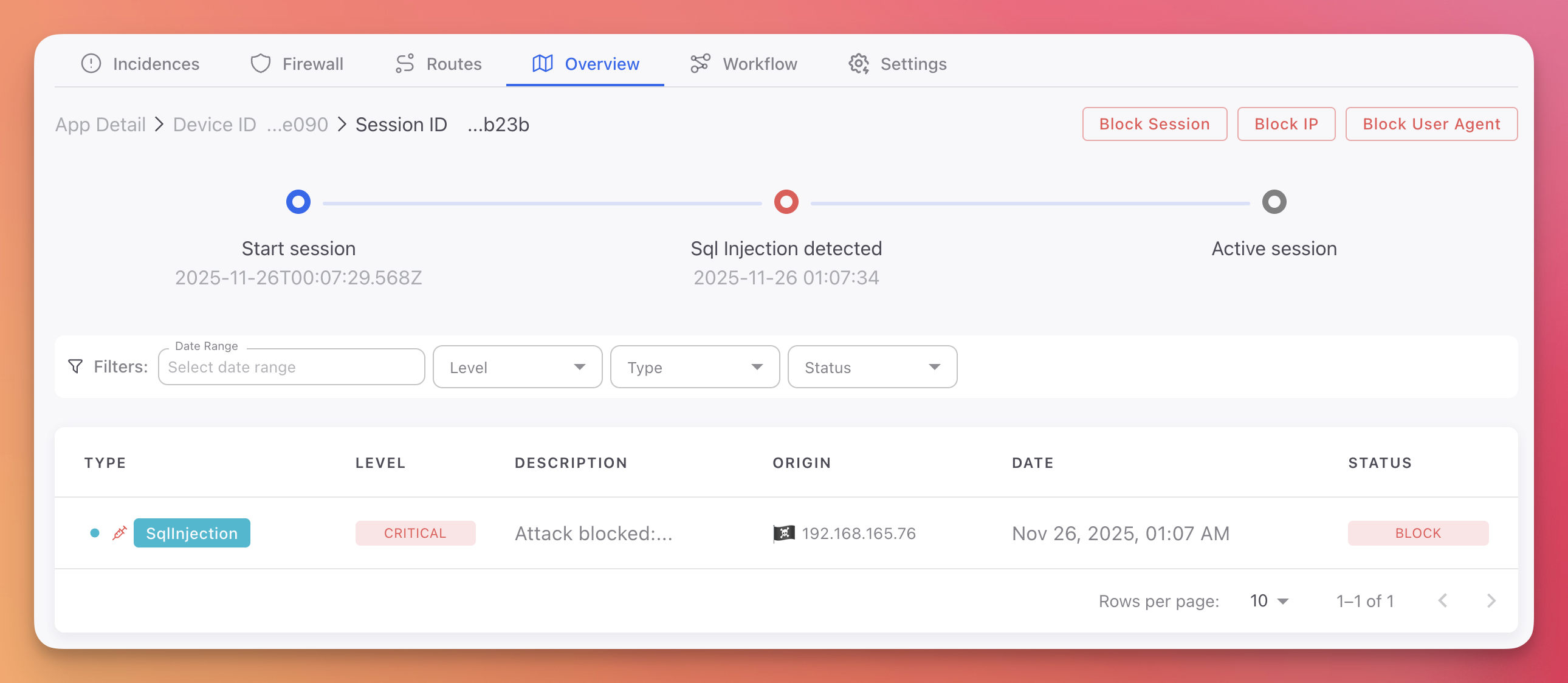Click the Sql Injection detected timeline marker
Viewport: 1568px width, 683px height.
[x=785, y=202]
